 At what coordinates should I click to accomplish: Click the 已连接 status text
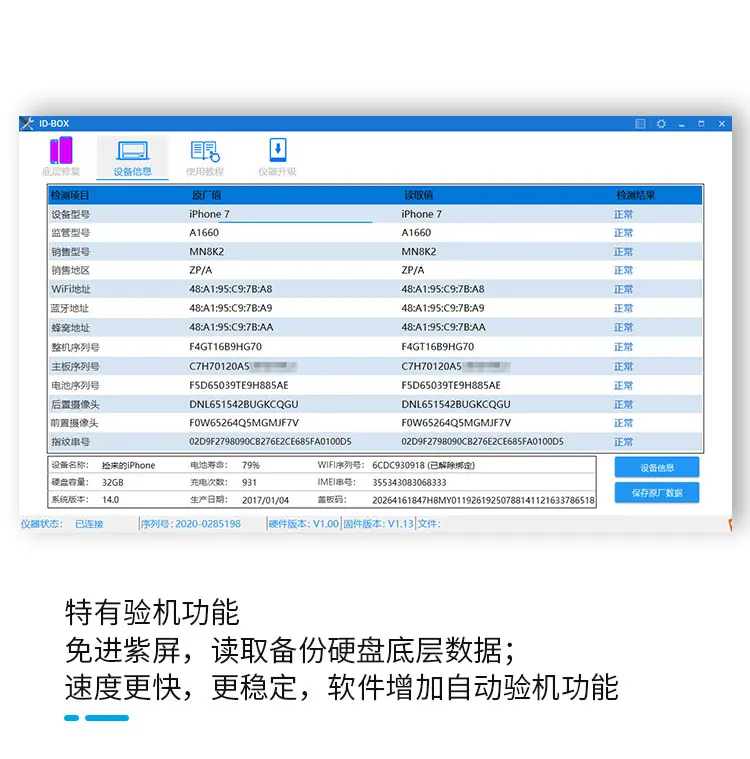(89, 524)
